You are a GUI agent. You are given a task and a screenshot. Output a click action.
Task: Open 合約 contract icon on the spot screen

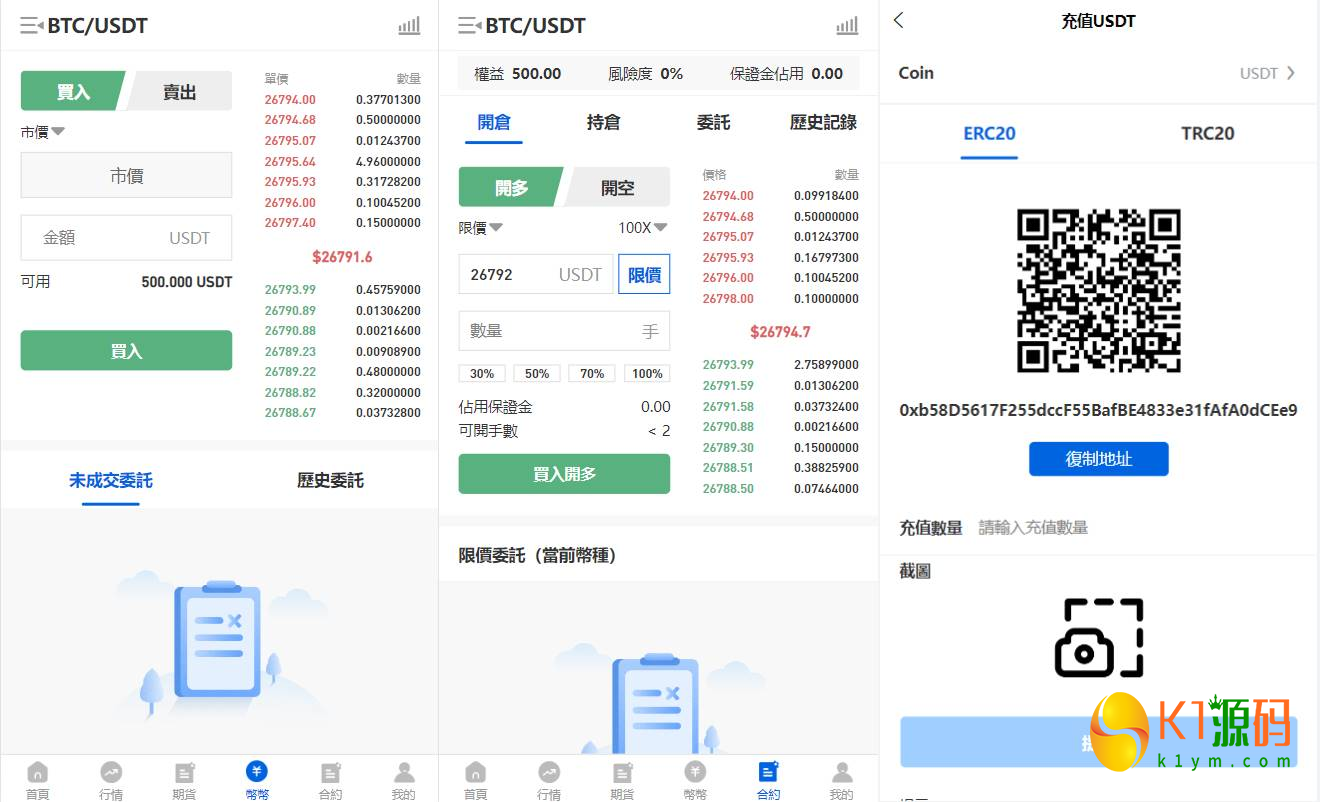point(330,773)
